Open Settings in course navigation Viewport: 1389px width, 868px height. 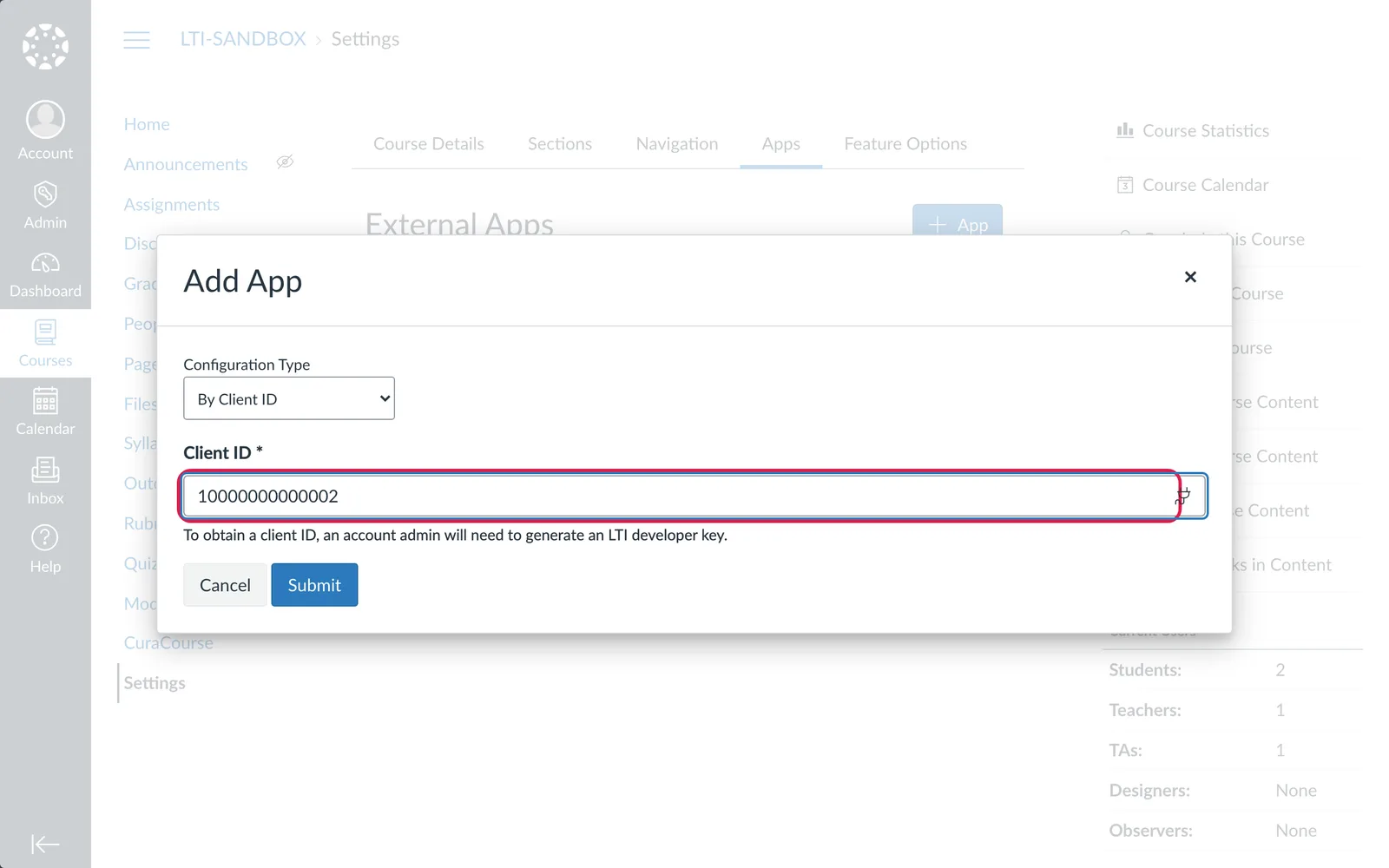155,683
